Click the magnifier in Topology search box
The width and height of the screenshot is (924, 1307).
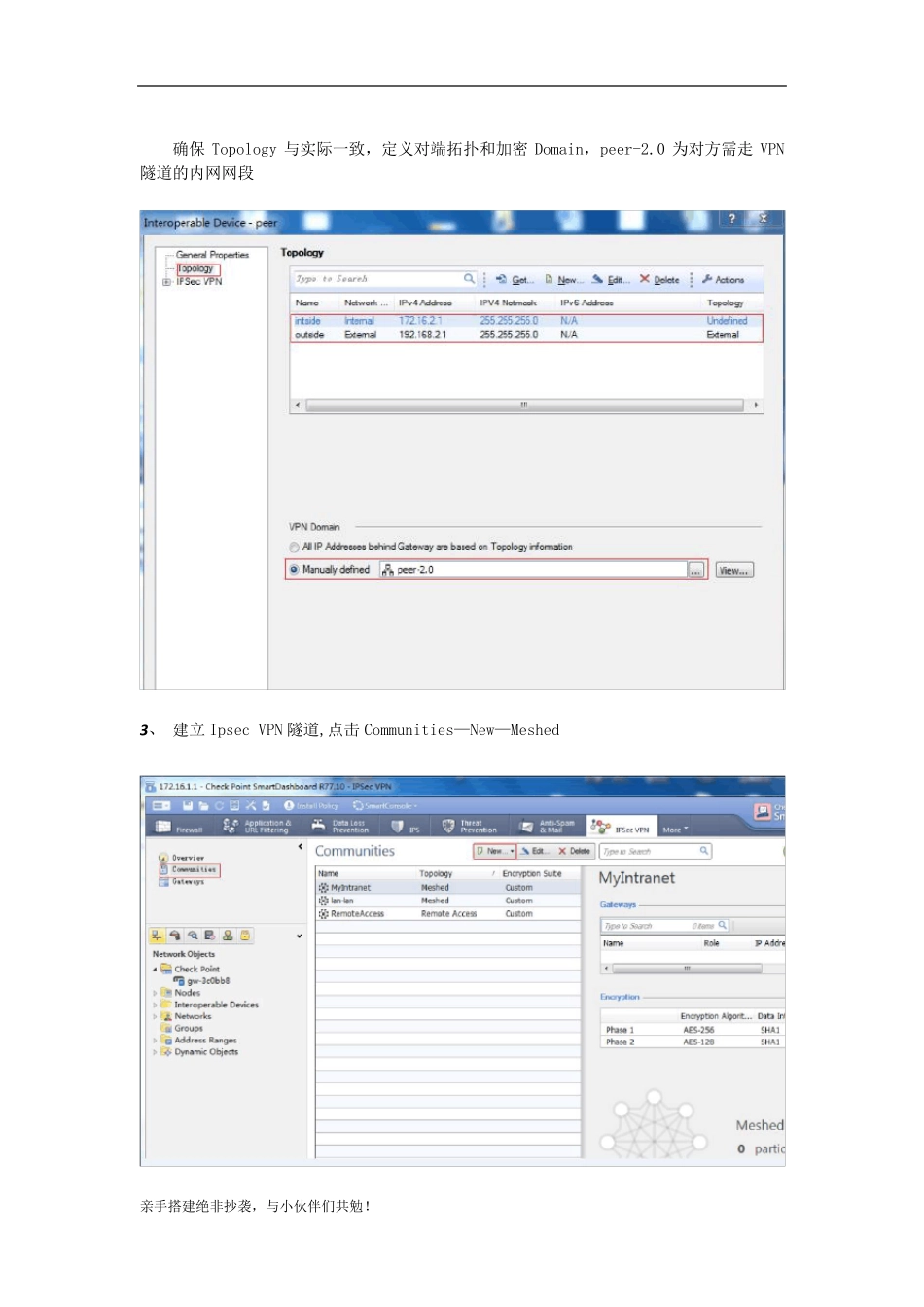469,279
